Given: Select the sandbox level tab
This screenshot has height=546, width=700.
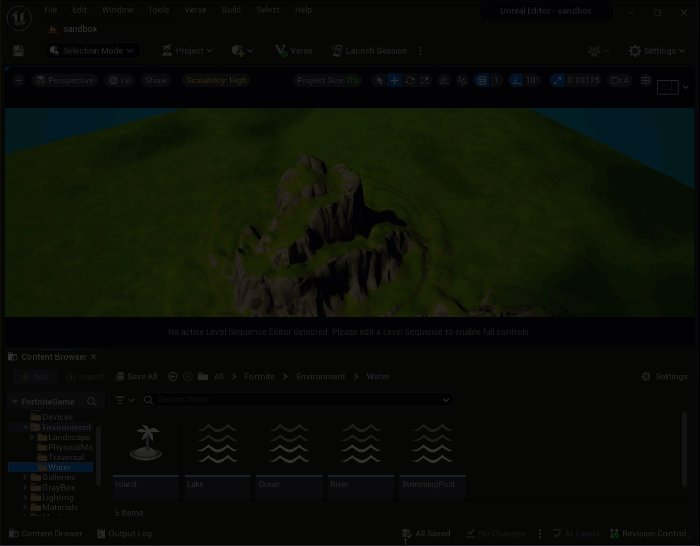Looking at the screenshot, I should coord(73,29).
